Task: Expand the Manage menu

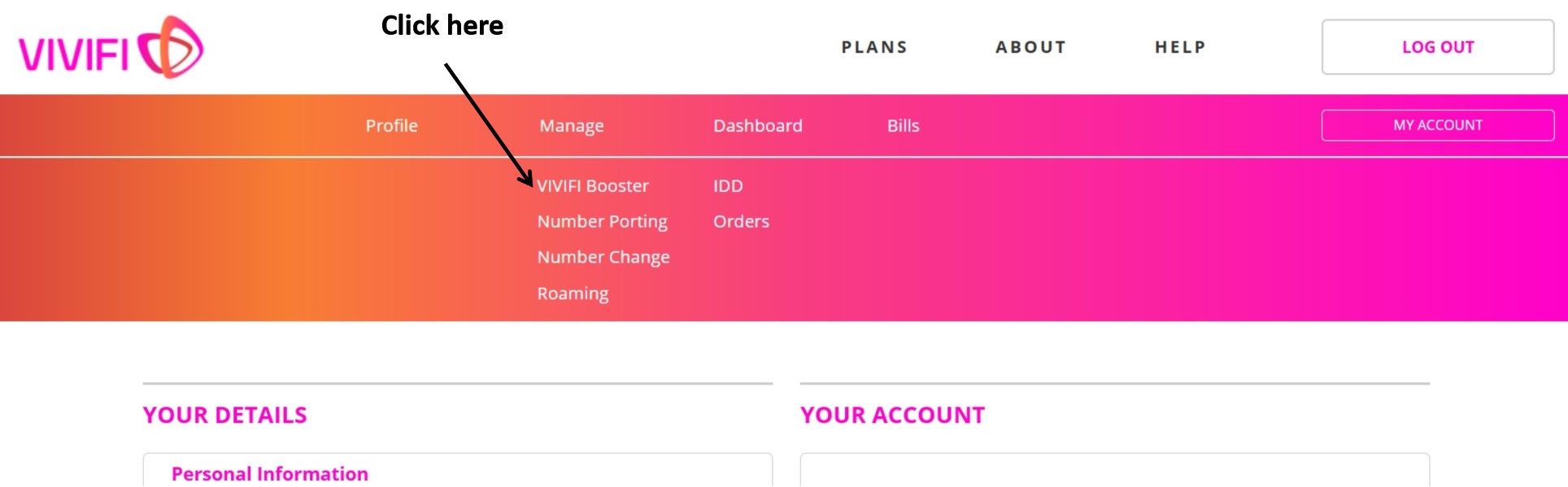Action: click(x=571, y=126)
